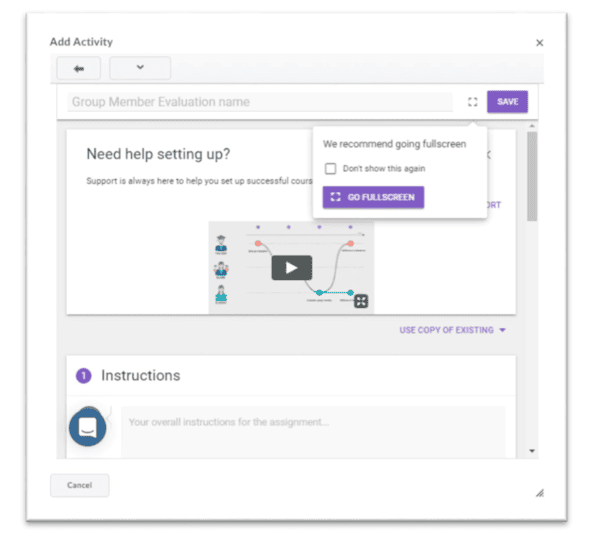Tick the Don't show this again checkbox

pyautogui.click(x=330, y=169)
